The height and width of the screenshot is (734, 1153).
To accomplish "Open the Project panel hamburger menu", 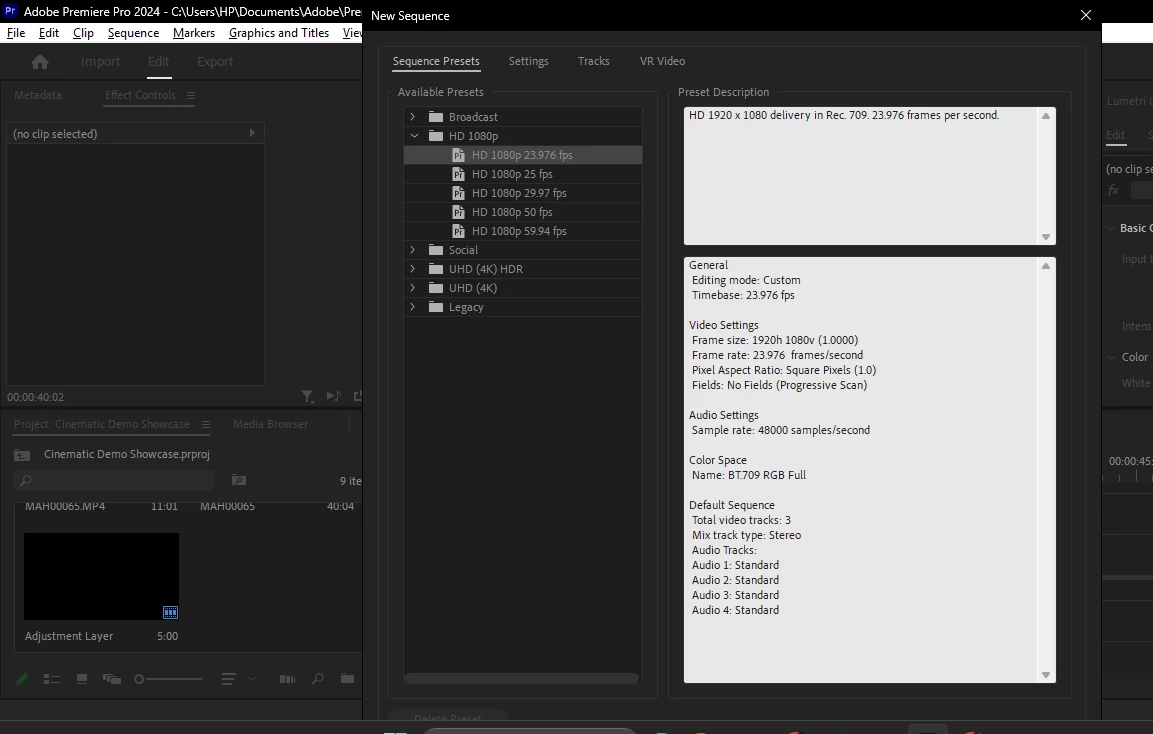I will tap(206, 424).
